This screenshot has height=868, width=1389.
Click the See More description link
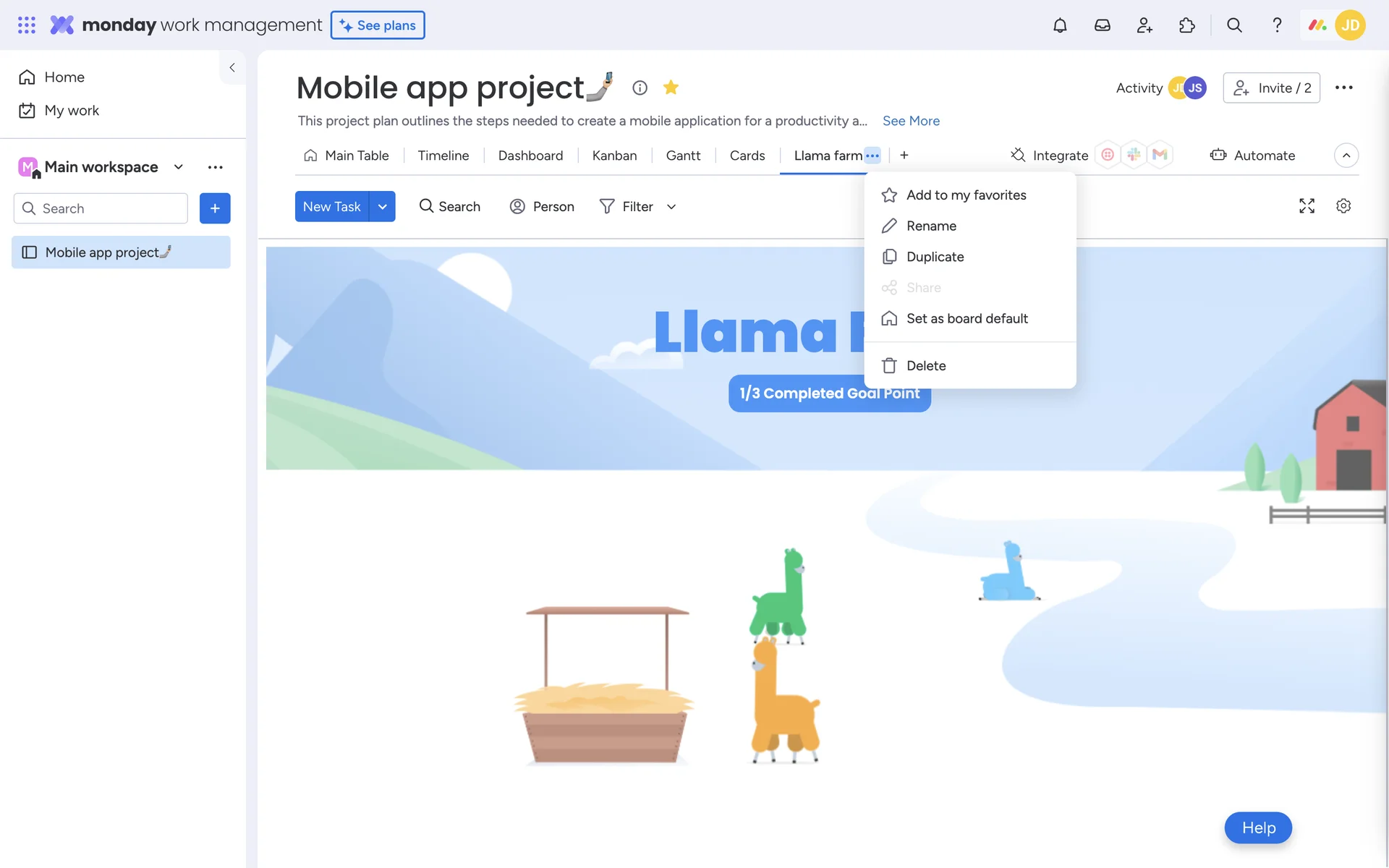point(911,121)
